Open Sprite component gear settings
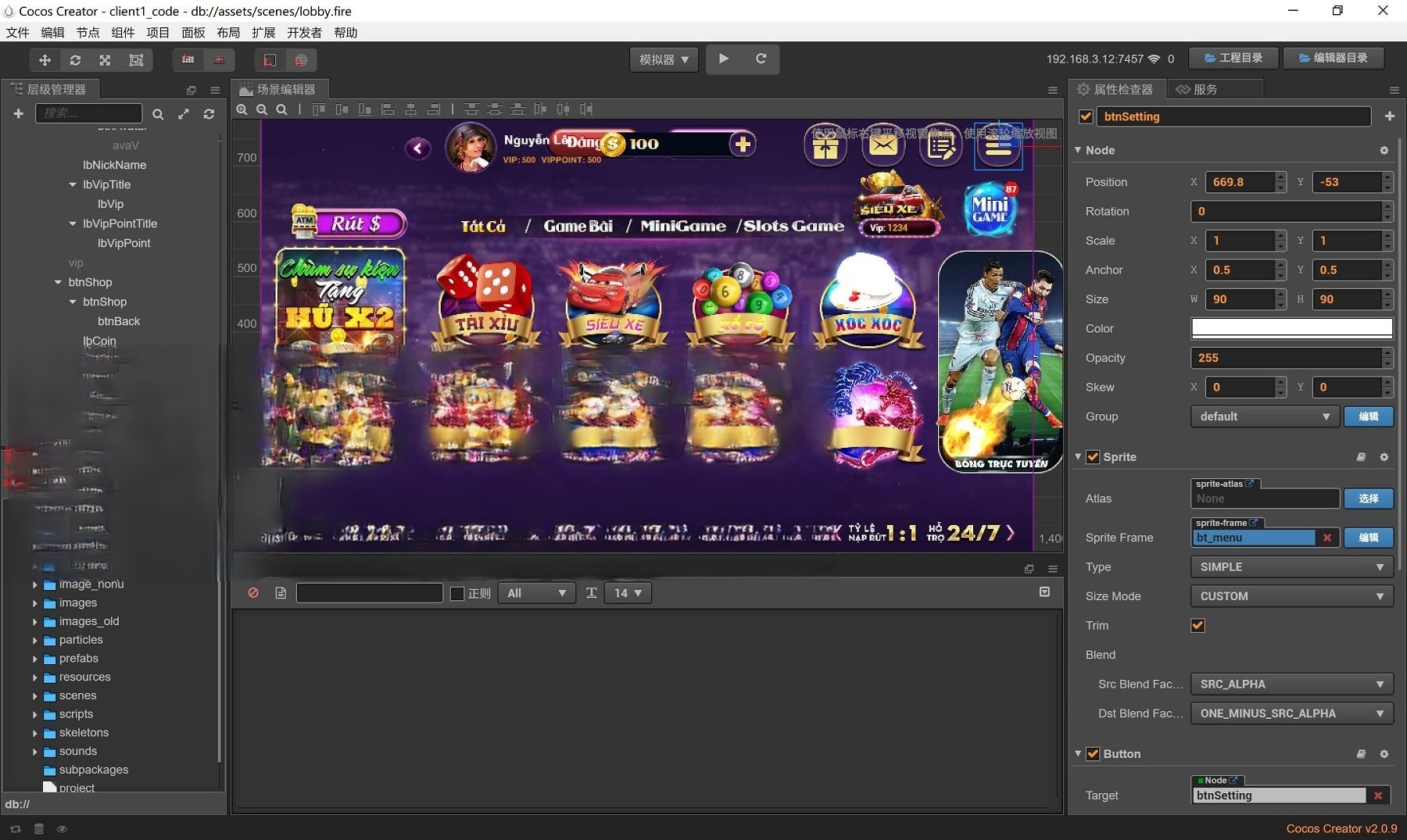1407x840 pixels. coord(1384,457)
